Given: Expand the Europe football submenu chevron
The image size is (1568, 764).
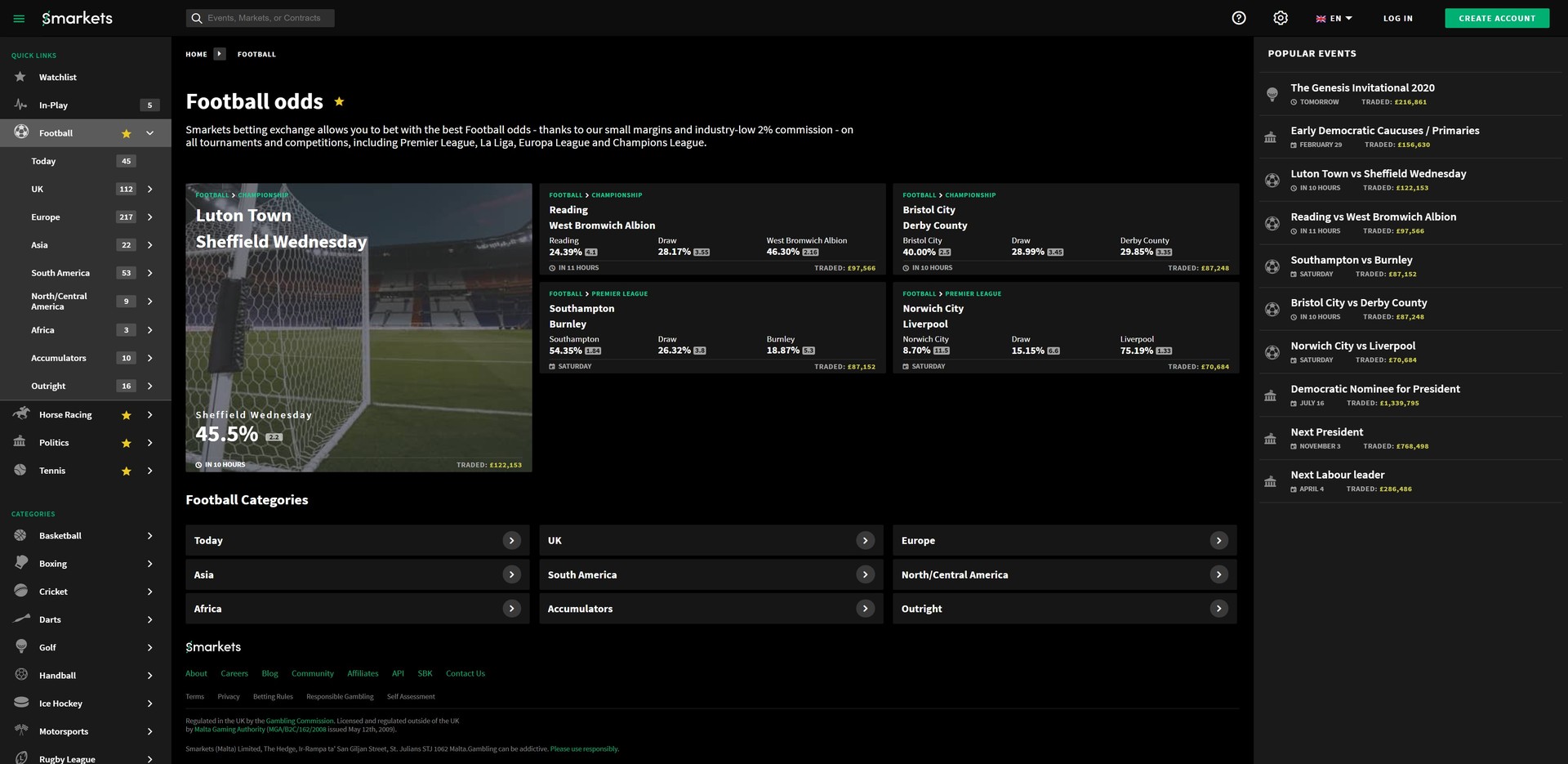Looking at the screenshot, I should point(150,217).
